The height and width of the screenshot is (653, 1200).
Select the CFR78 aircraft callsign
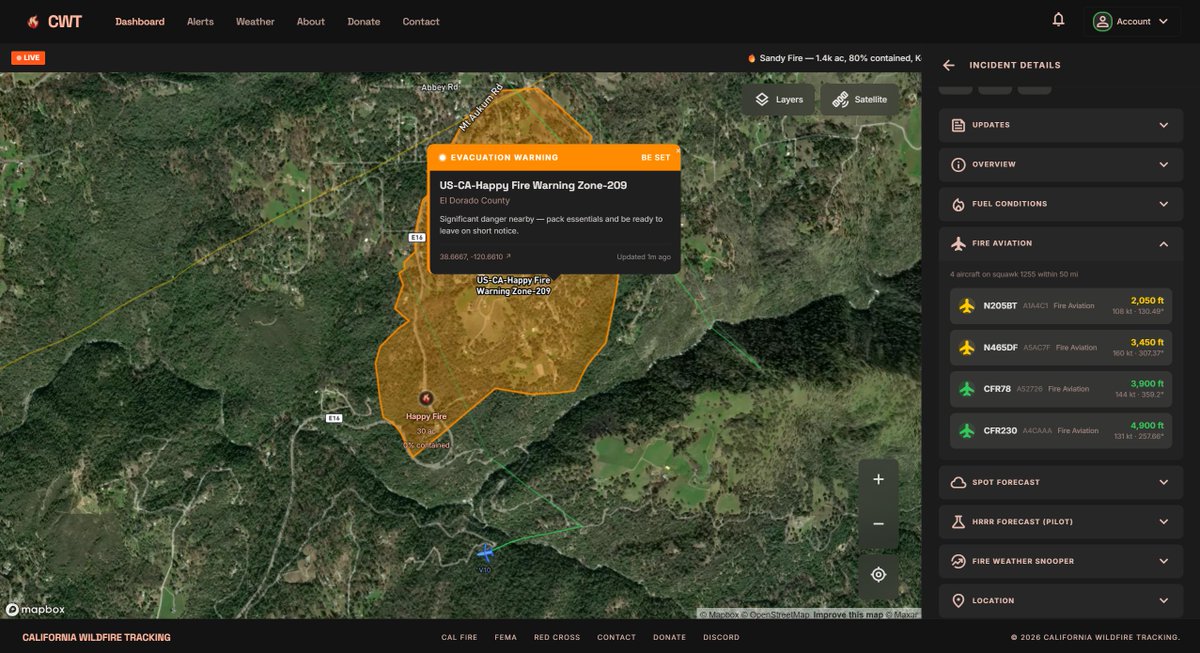(997, 389)
